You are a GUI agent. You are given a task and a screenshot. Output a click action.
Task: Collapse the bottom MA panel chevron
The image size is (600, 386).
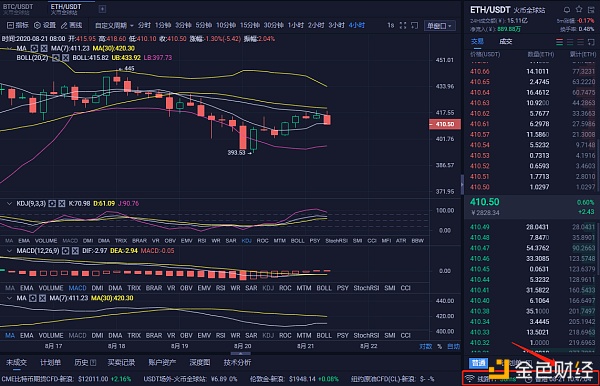(x=9, y=298)
